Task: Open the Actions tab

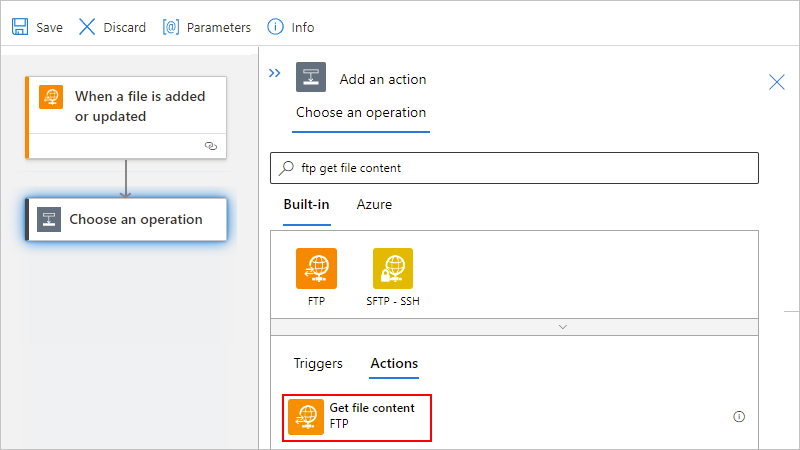Action: pos(394,364)
